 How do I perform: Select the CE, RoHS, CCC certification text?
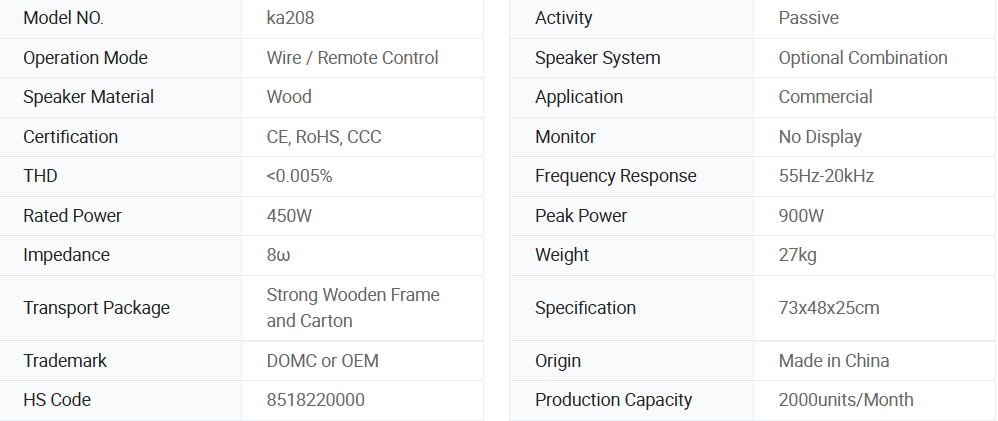(x=323, y=137)
